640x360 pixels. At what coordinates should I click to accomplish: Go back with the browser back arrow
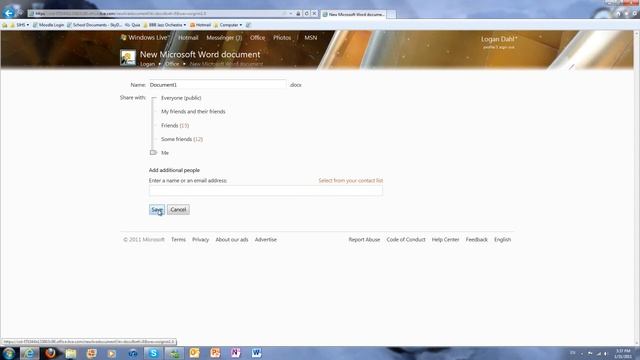[9, 13]
